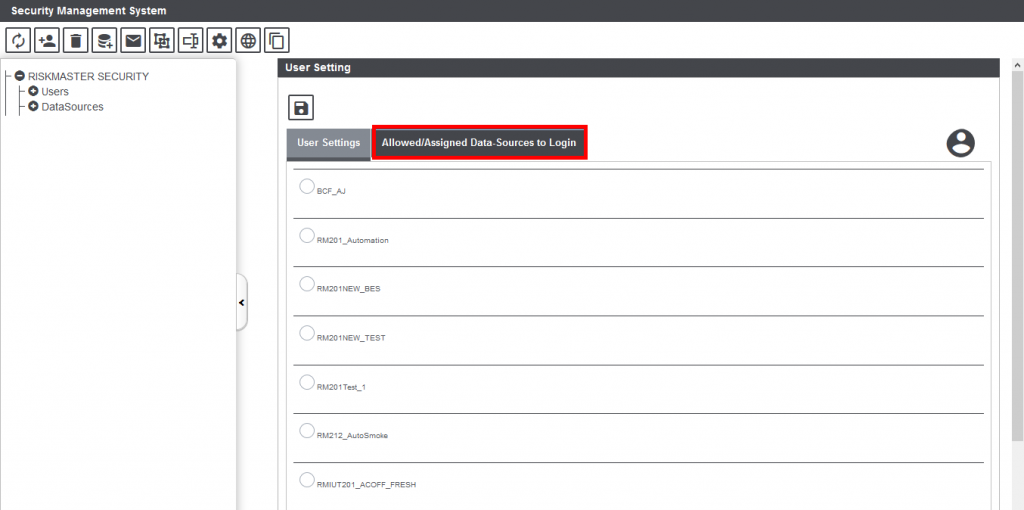Select the DataSources tree label
The image size is (1024, 510).
click(x=72, y=106)
